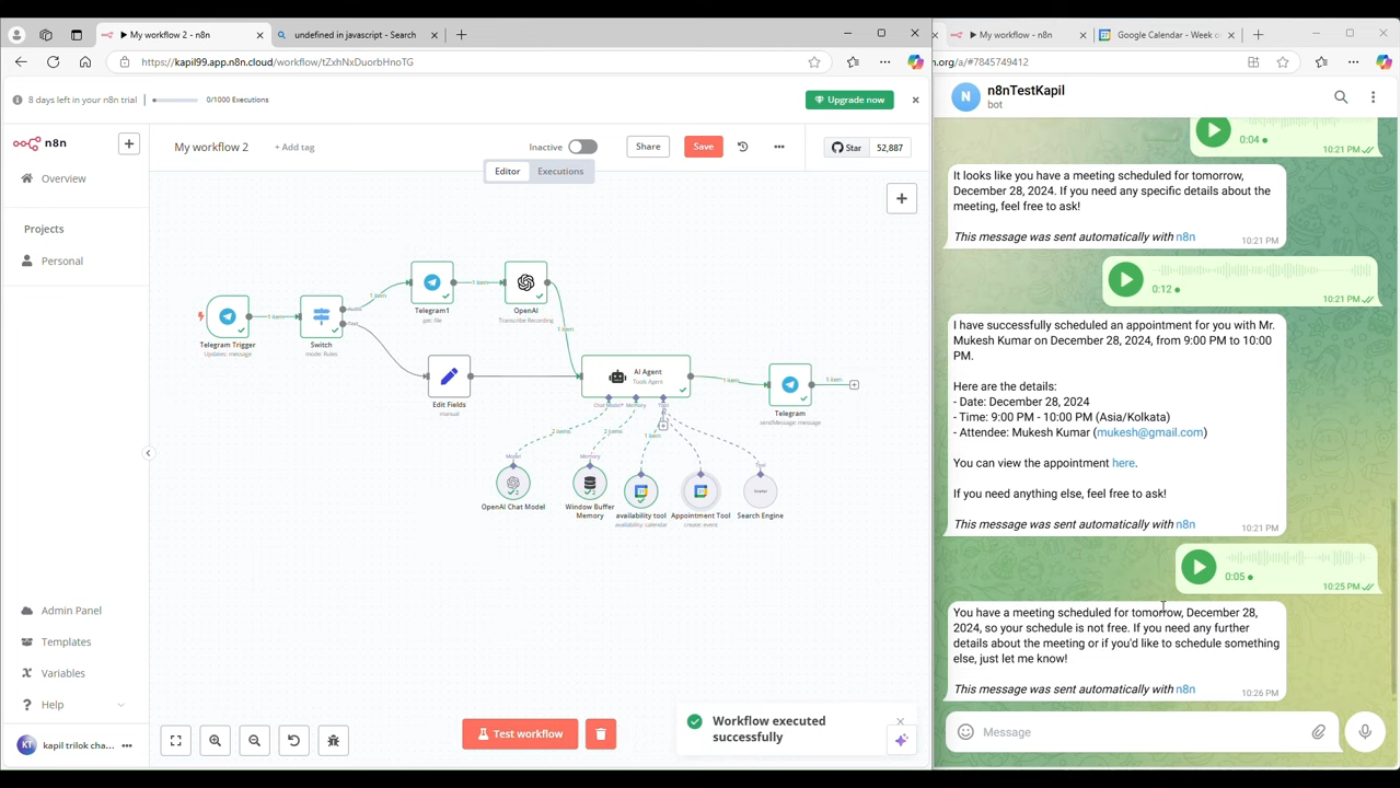Refresh the n8n browser page
Image resolution: width=1400 pixels, height=788 pixels.
click(53, 62)
